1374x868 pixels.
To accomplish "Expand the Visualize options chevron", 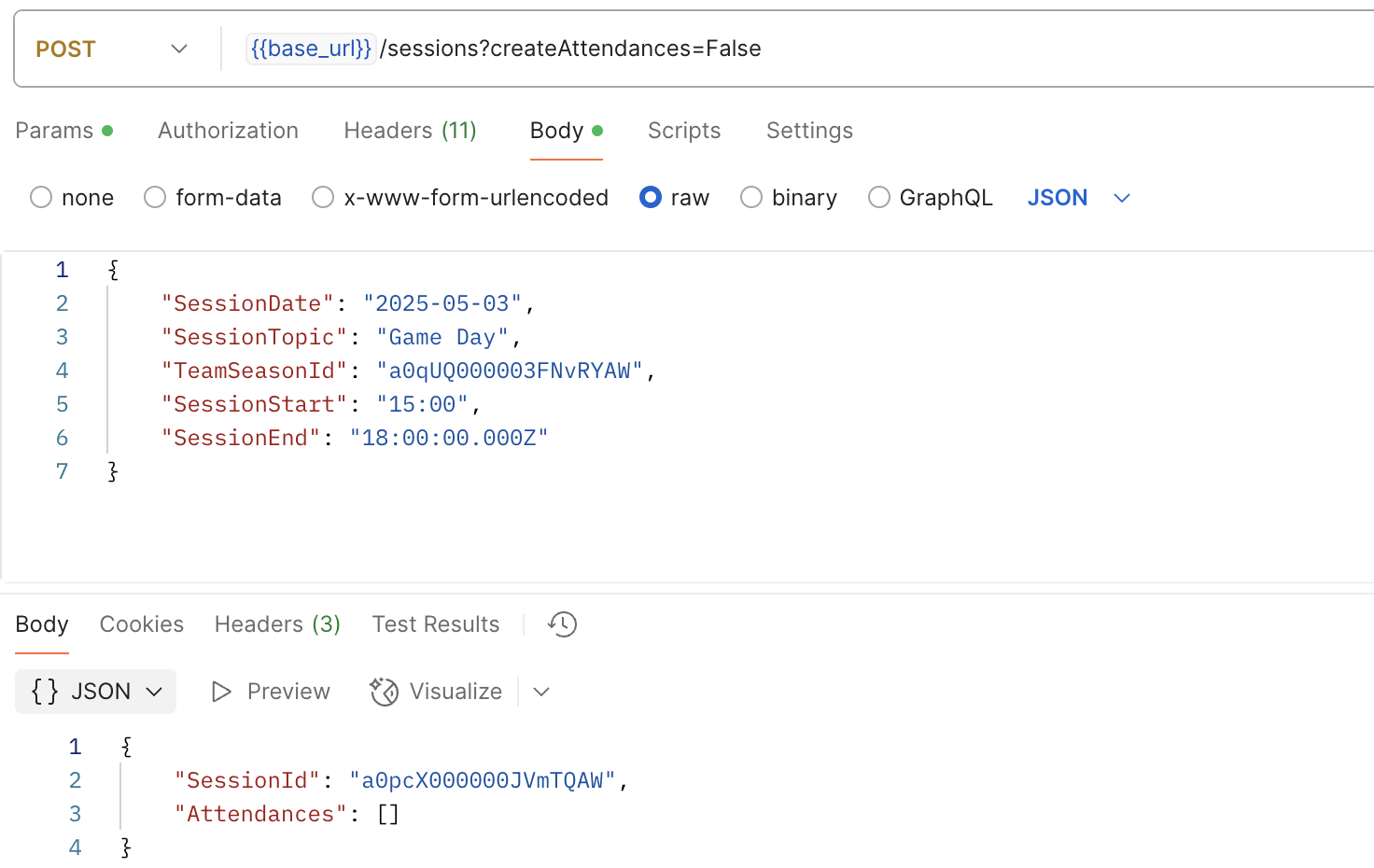I will 541,692.
